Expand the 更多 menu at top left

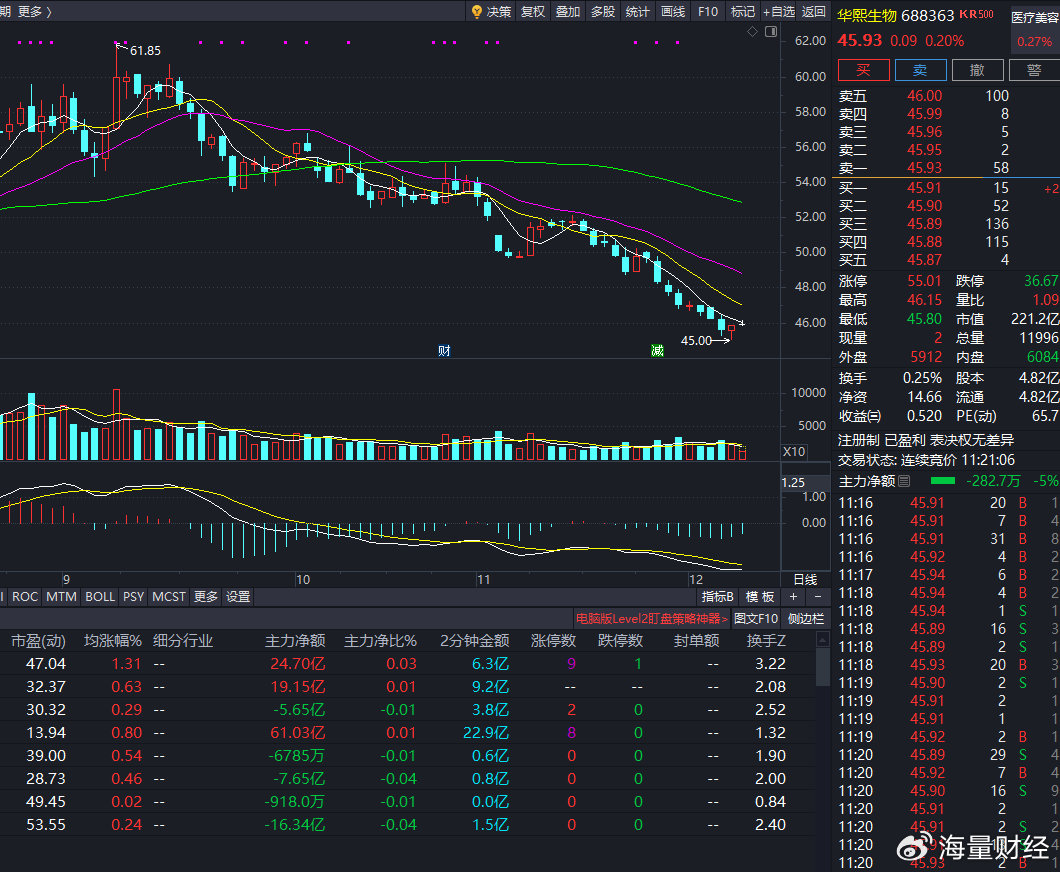coord(34,11)
